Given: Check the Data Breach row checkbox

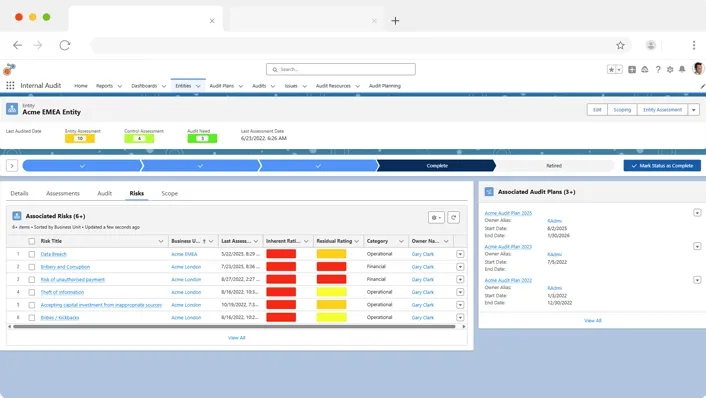Looking at the screenshot, I should pos(32,254).
